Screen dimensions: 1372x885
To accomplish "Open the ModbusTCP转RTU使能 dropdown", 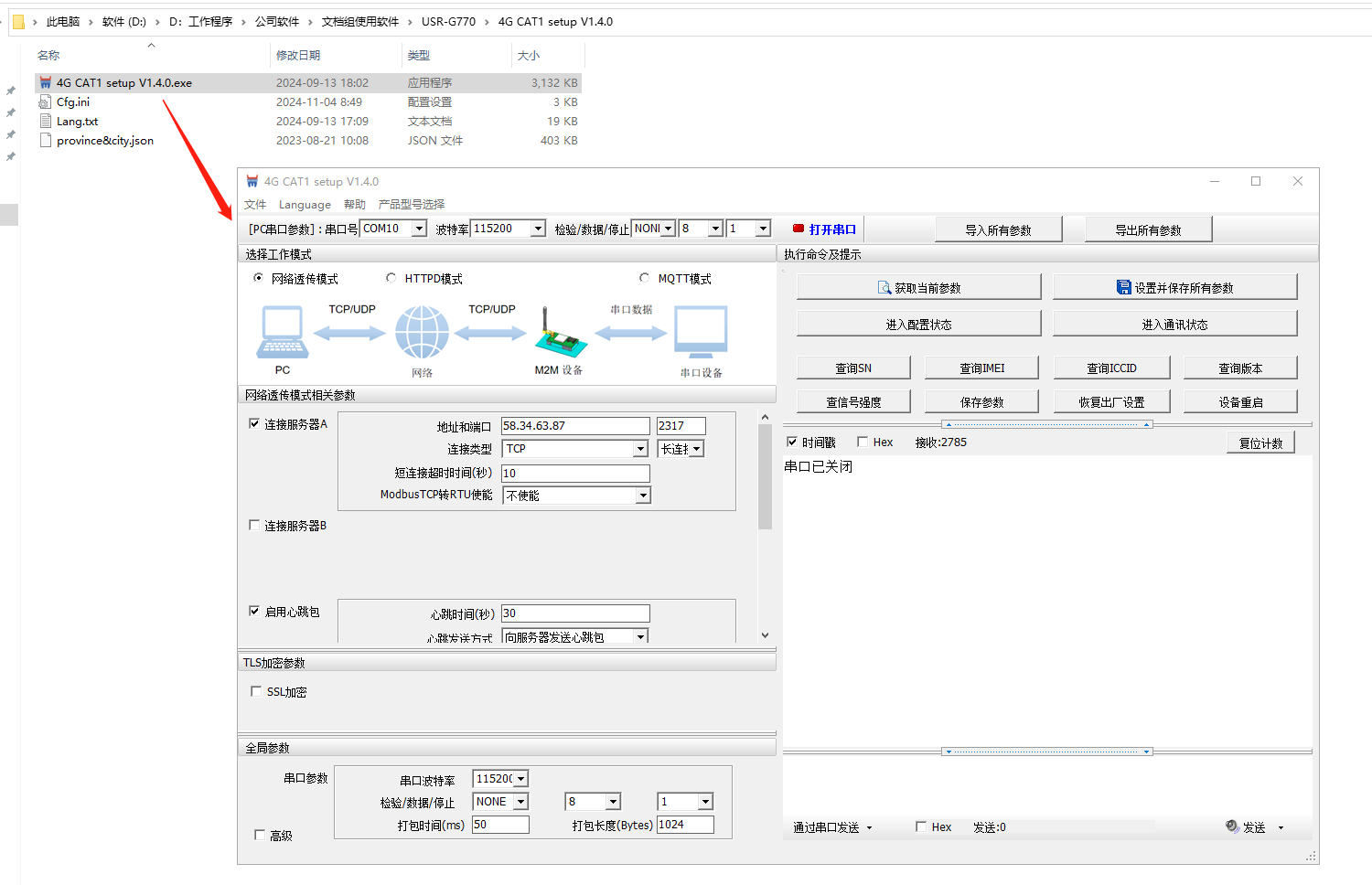I will tap(643, 496).
